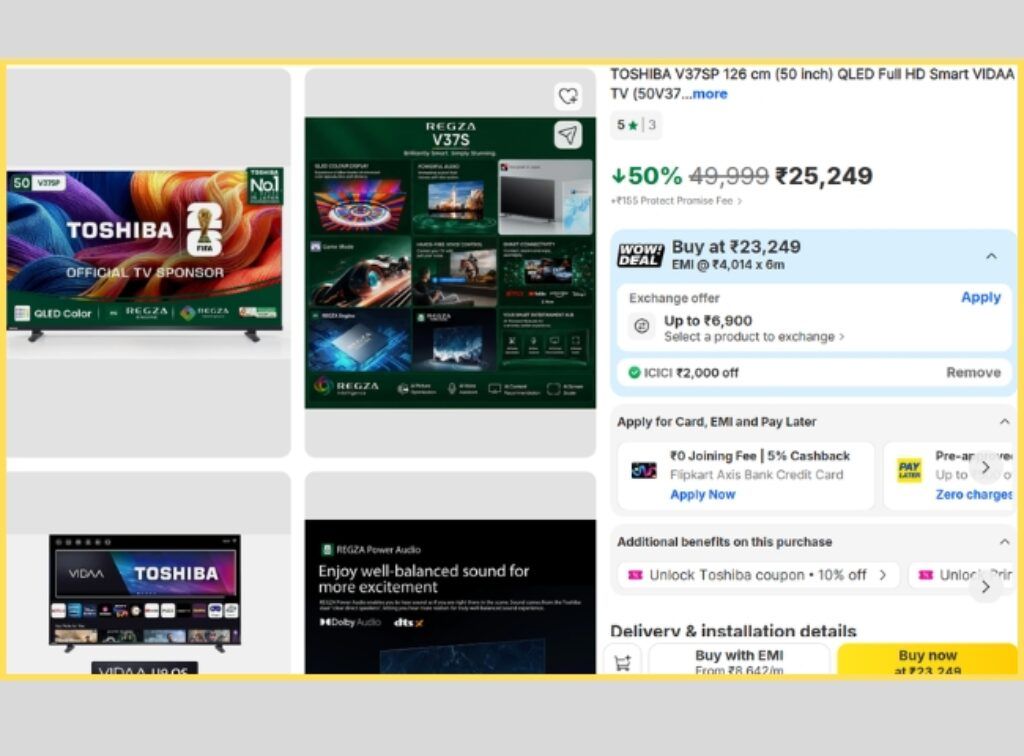Click the Pay Later logo icon
This screenshot has height=756, width=1024.
[x=909, y=469]
